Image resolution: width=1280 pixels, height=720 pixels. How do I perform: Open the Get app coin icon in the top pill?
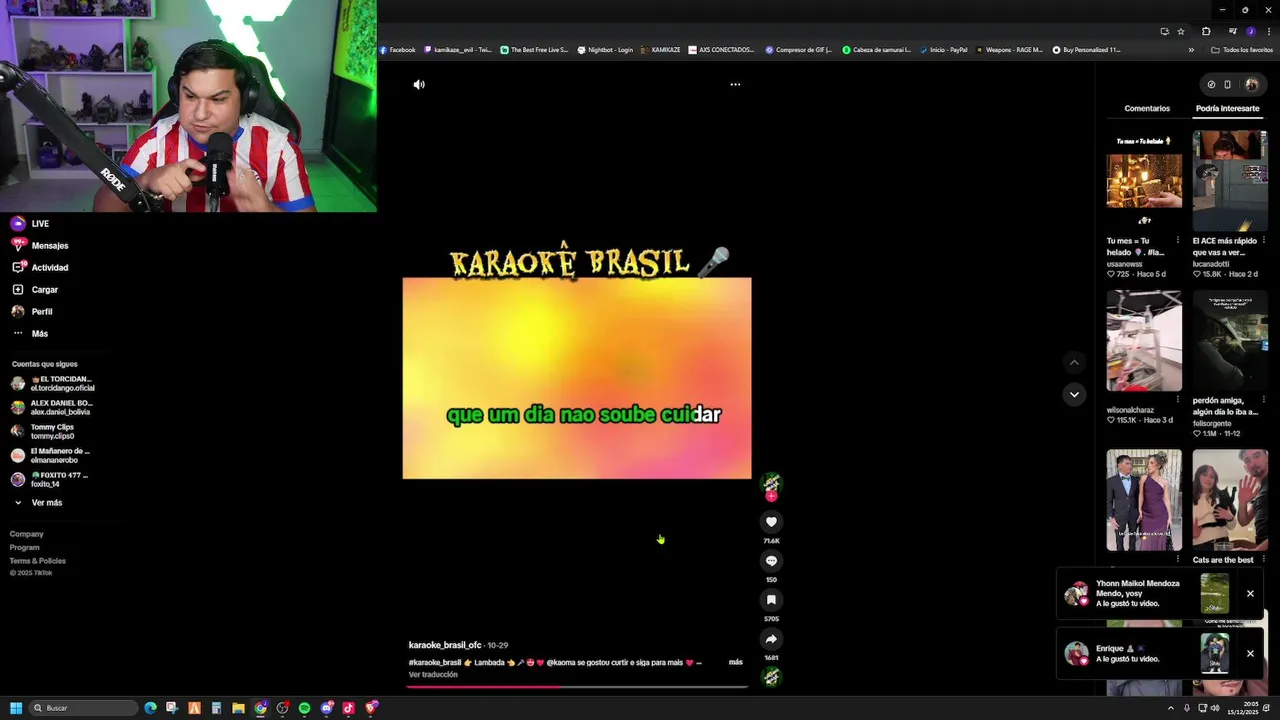(x=1211, y=85)
